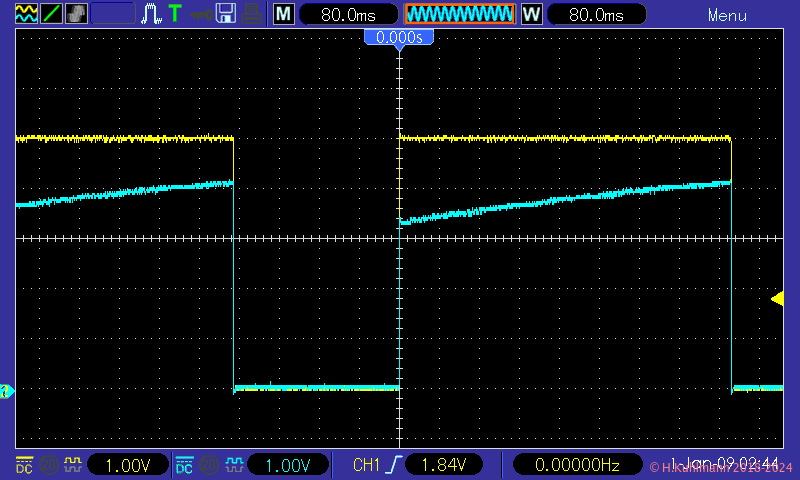Click the dual waveform display icon
The image size is (800, 480).
26,14
